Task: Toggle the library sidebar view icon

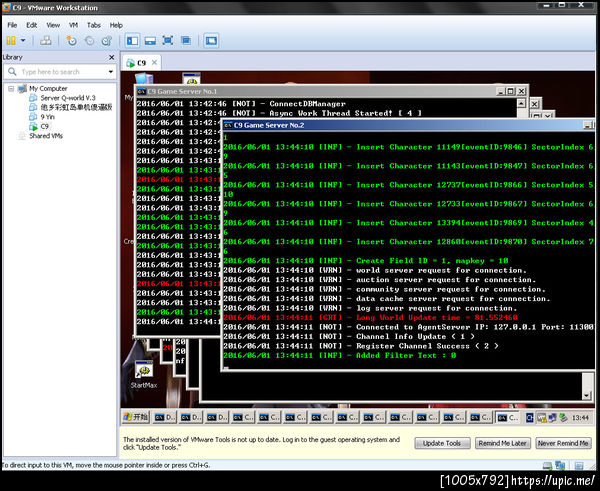Action: coord(132,41)
